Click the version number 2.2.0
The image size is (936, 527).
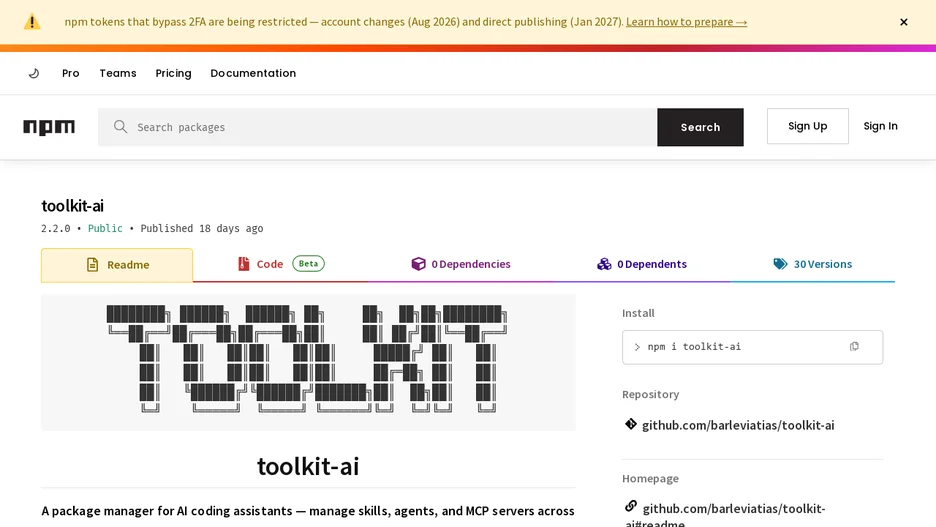pyautogui.click(x=56, y=229)
